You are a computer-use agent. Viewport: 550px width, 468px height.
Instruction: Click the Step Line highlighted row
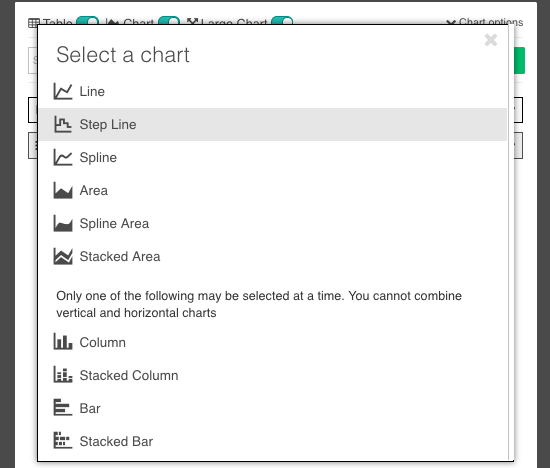273,125
